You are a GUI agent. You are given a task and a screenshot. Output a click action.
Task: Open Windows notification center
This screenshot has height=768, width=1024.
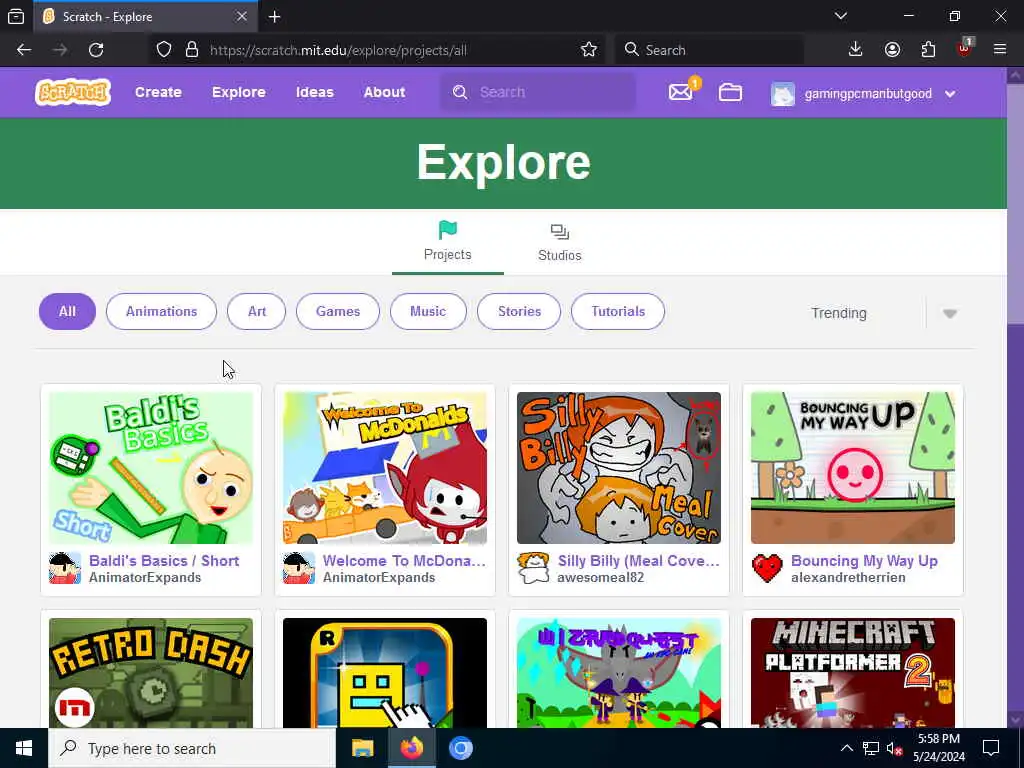tap(991, 748)
